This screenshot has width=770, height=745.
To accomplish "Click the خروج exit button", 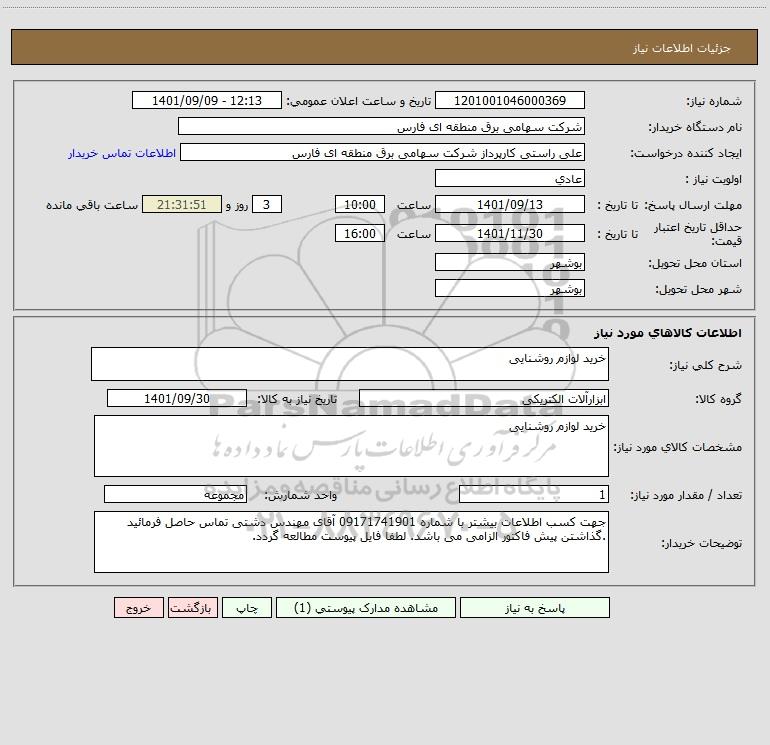I will pyautogui.click(x=138, y=607).
